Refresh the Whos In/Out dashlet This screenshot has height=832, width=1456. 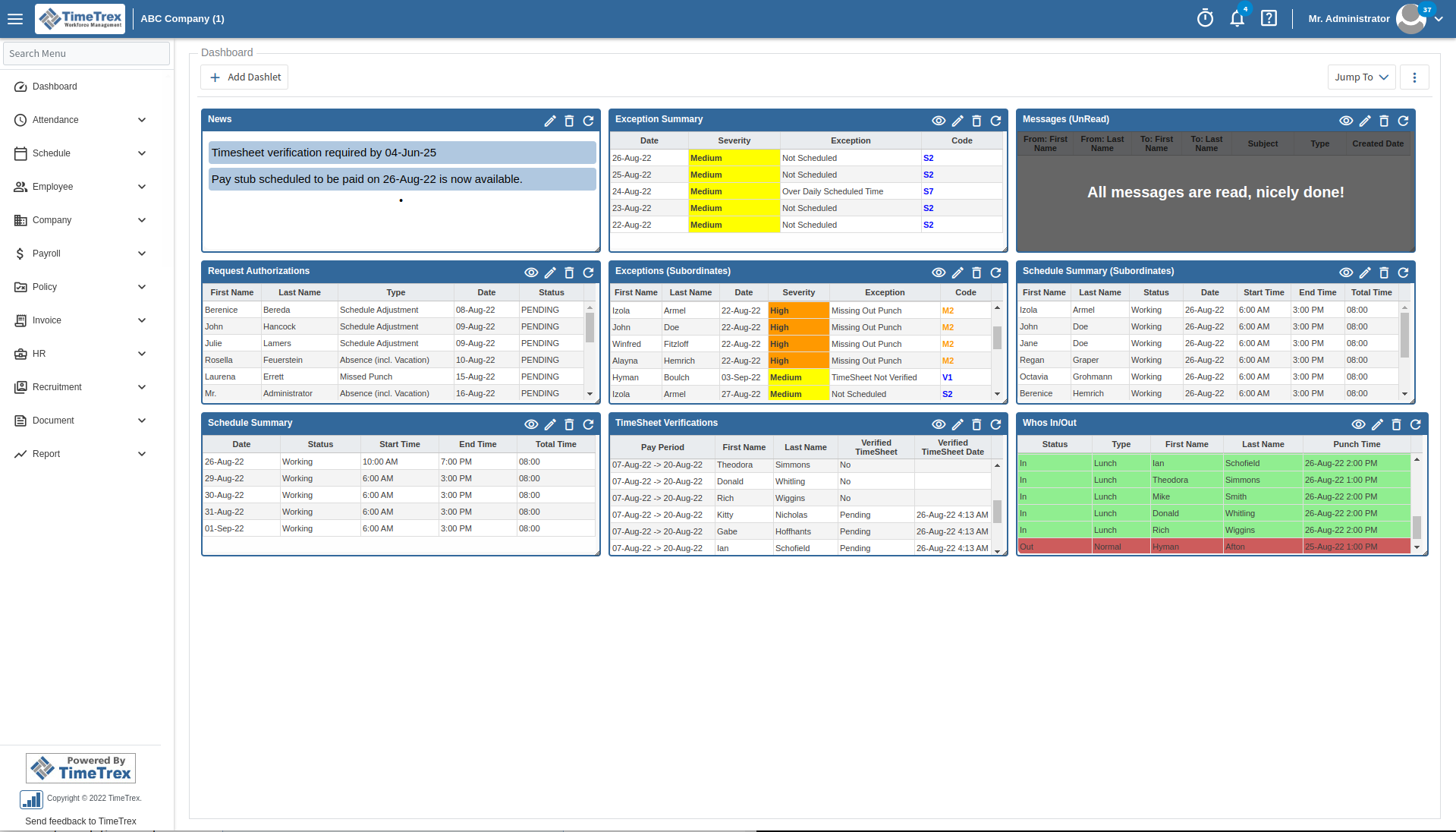(1415, 424)
